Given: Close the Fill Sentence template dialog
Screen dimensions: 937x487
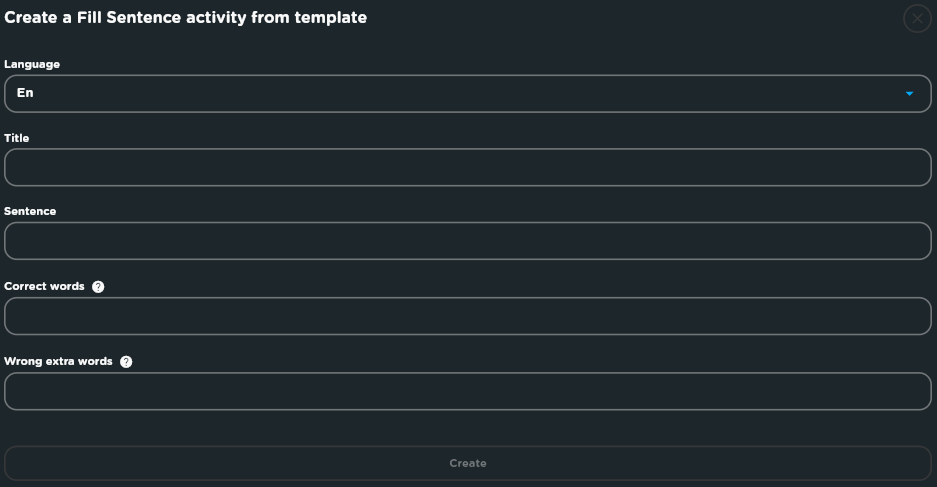Looking at the screenshot, I should 917,19.
